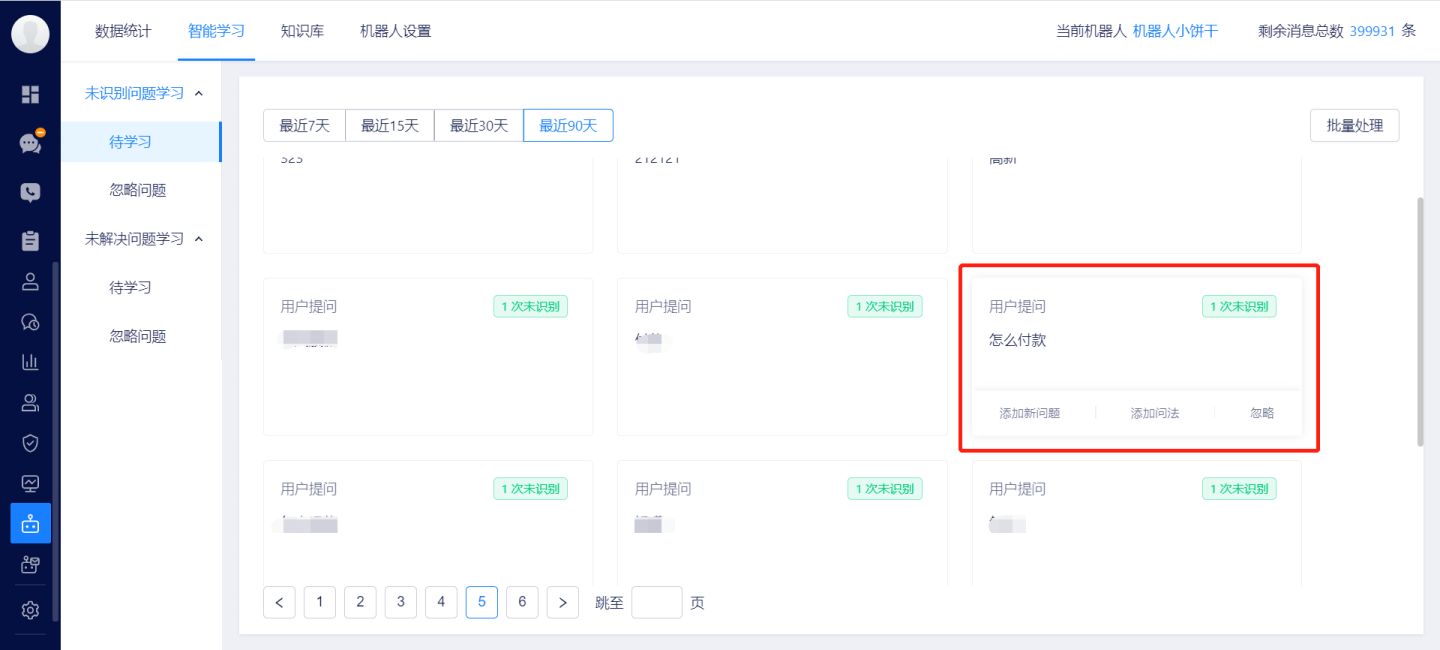Select current page 5 in pagination
Image resolution: width=1440 pixels, height=650 pixels.
[x=482, y=602]
